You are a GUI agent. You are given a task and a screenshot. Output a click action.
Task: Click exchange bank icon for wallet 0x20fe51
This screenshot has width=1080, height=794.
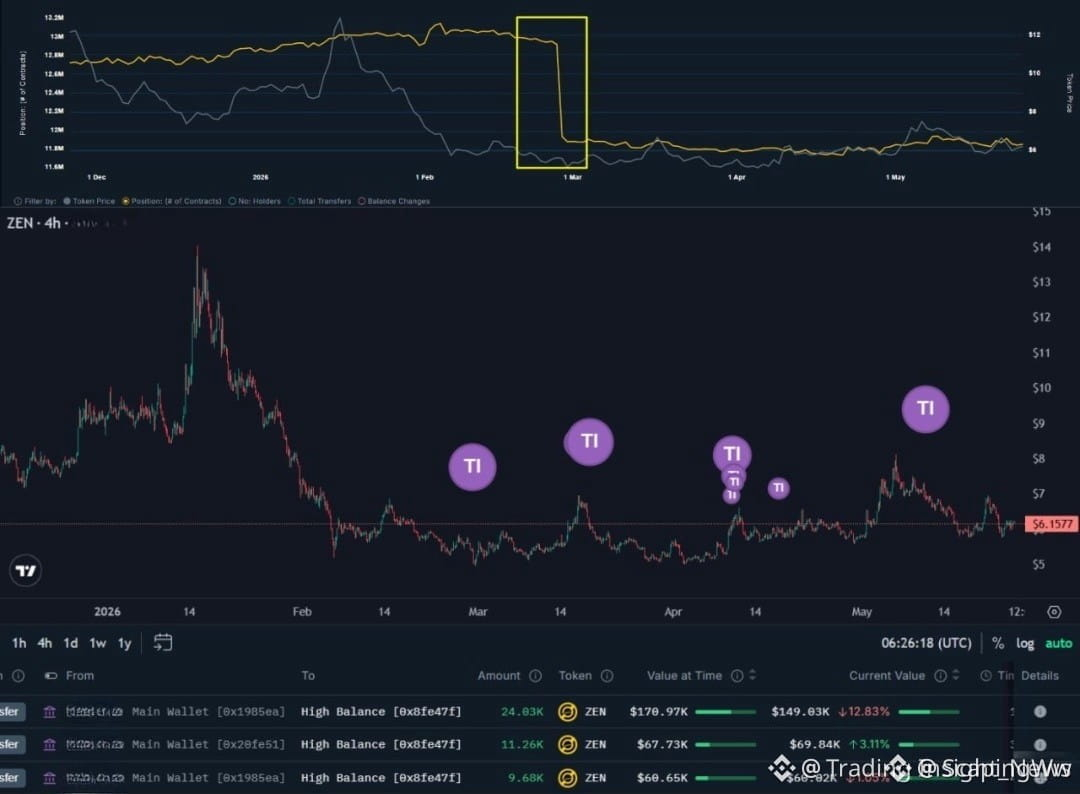tap(50, 744)
